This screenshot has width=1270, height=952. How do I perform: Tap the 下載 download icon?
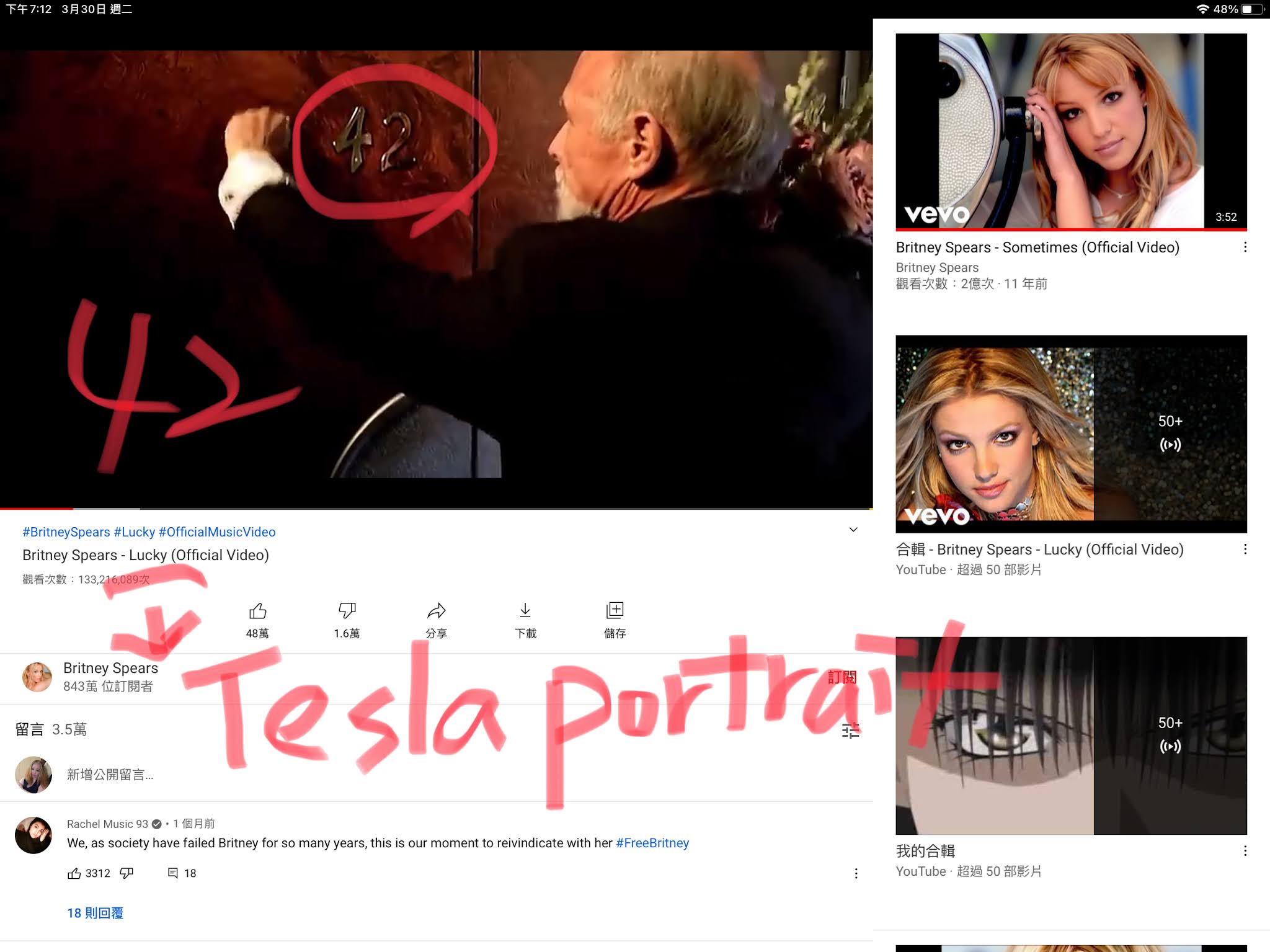coord(525,612)
